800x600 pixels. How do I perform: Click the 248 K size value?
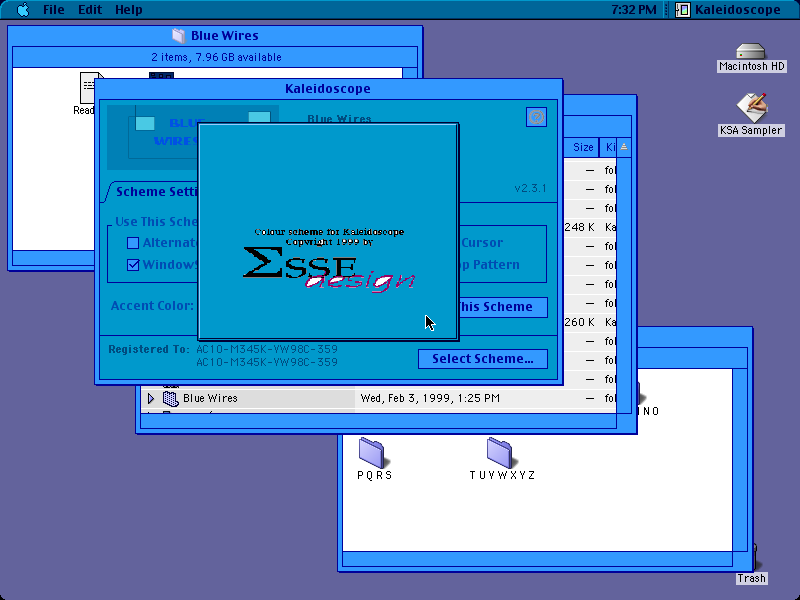point(580,228)
